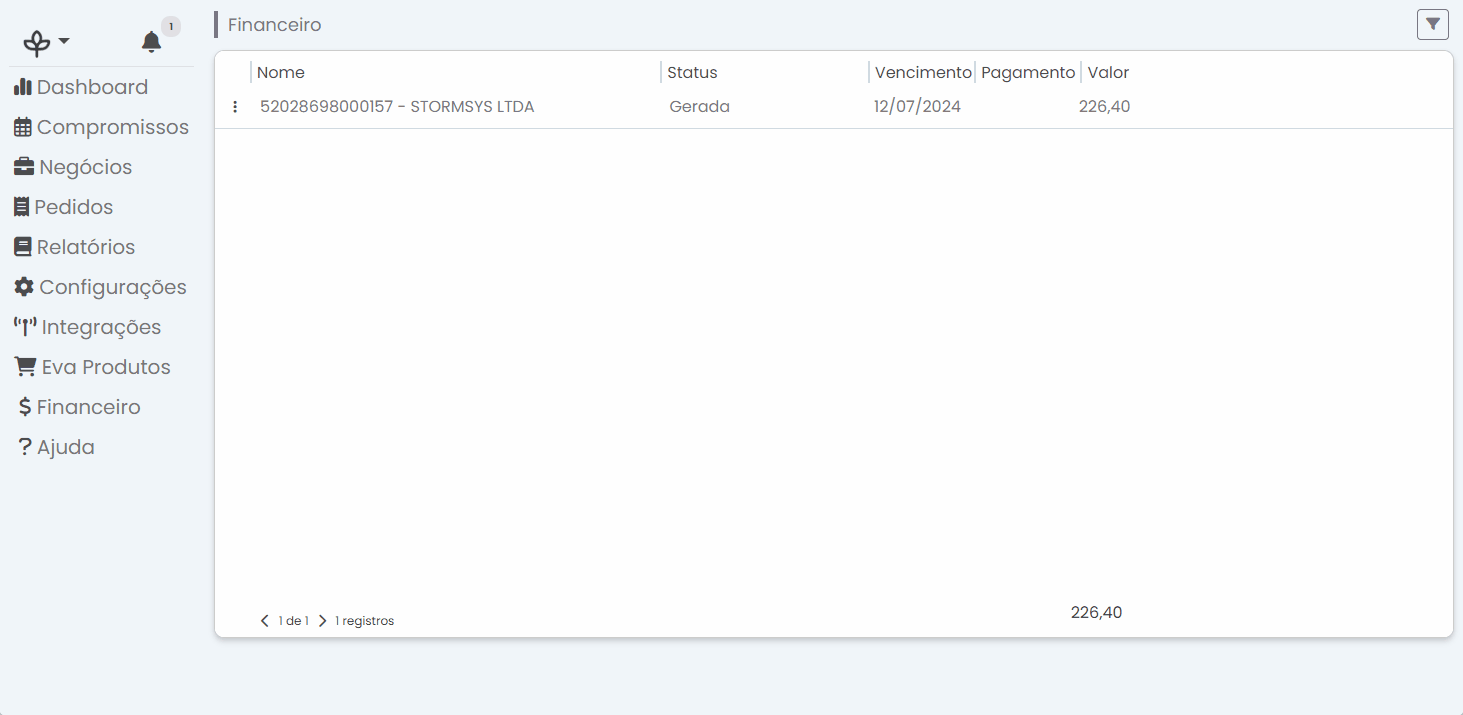Click the notifications bell icon

(x=151, y=42)
